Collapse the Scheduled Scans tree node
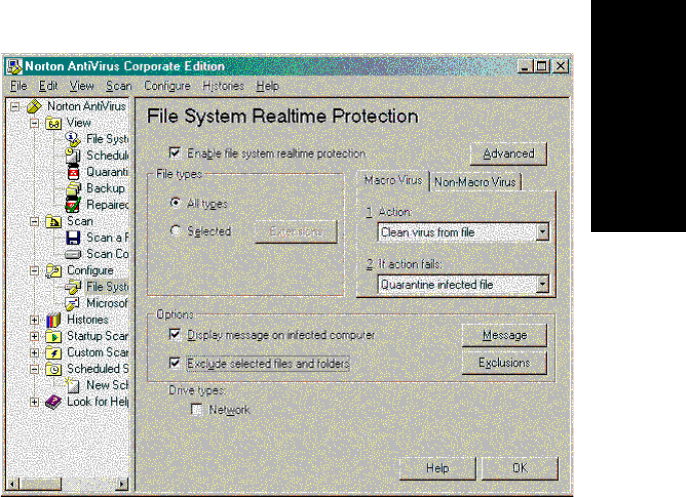Viewport: 686px width, 497px height. pyautogui.click(x=35, y=369)
